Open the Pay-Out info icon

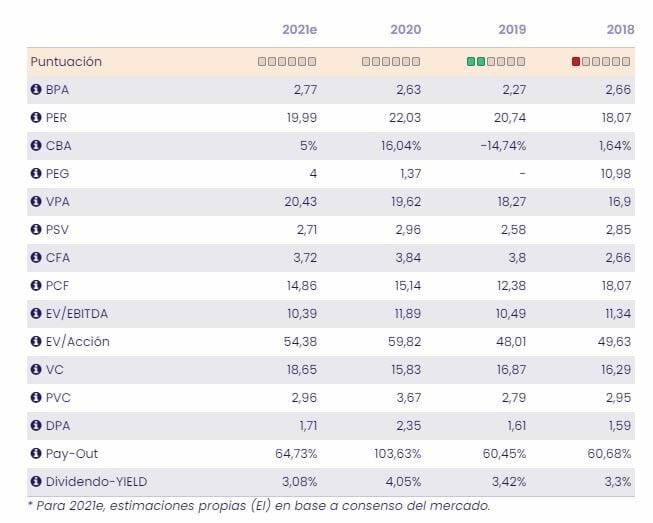pos(36,454)
